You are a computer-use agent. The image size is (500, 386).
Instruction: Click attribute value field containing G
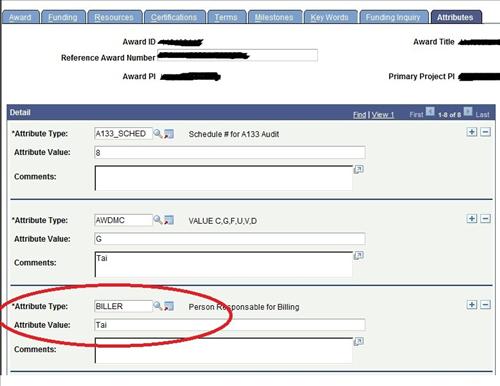pyautogui.click(x=230, y=239)
